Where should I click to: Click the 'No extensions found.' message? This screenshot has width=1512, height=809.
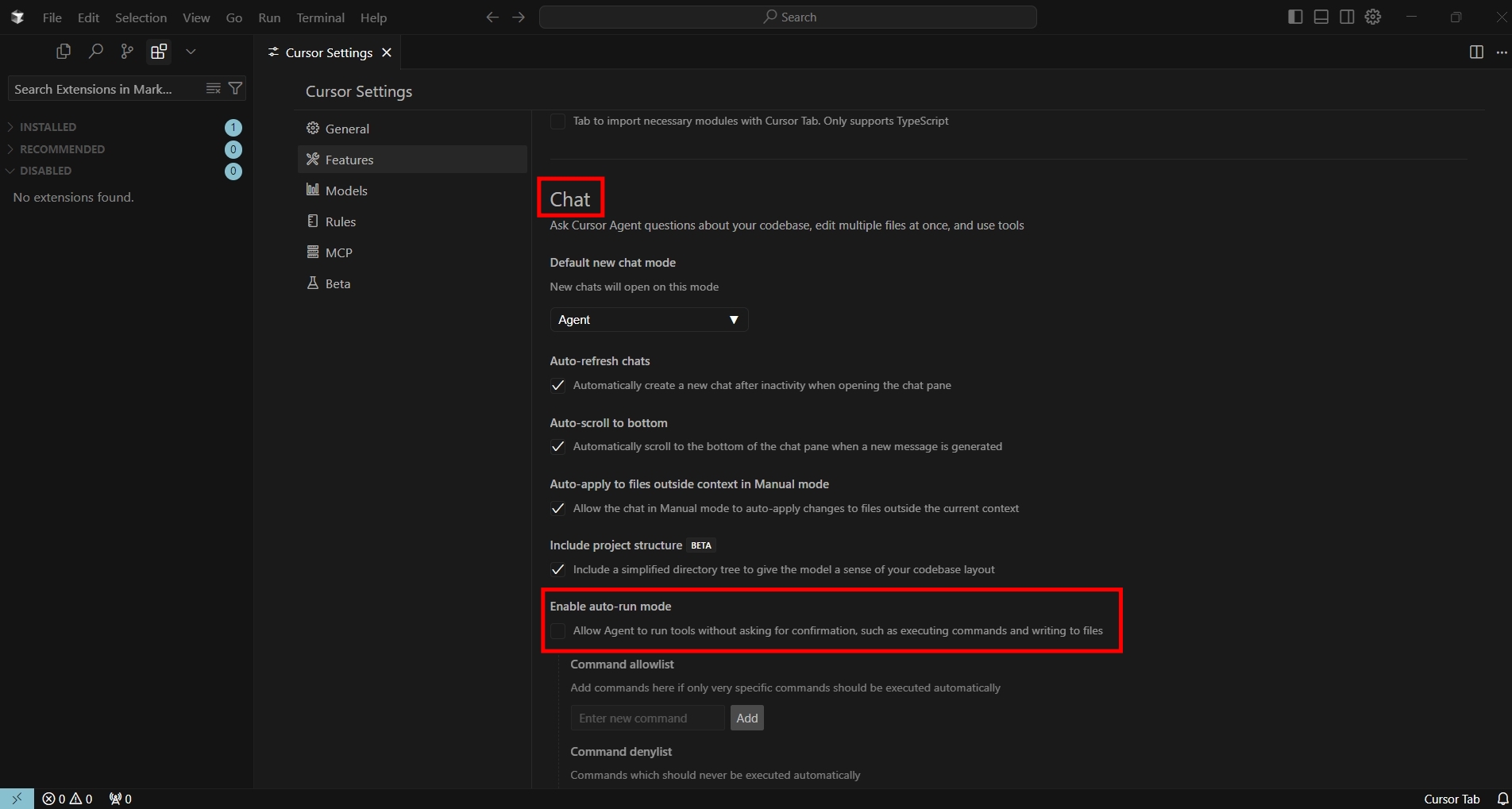pyautogui.click(x=73, y=197)
